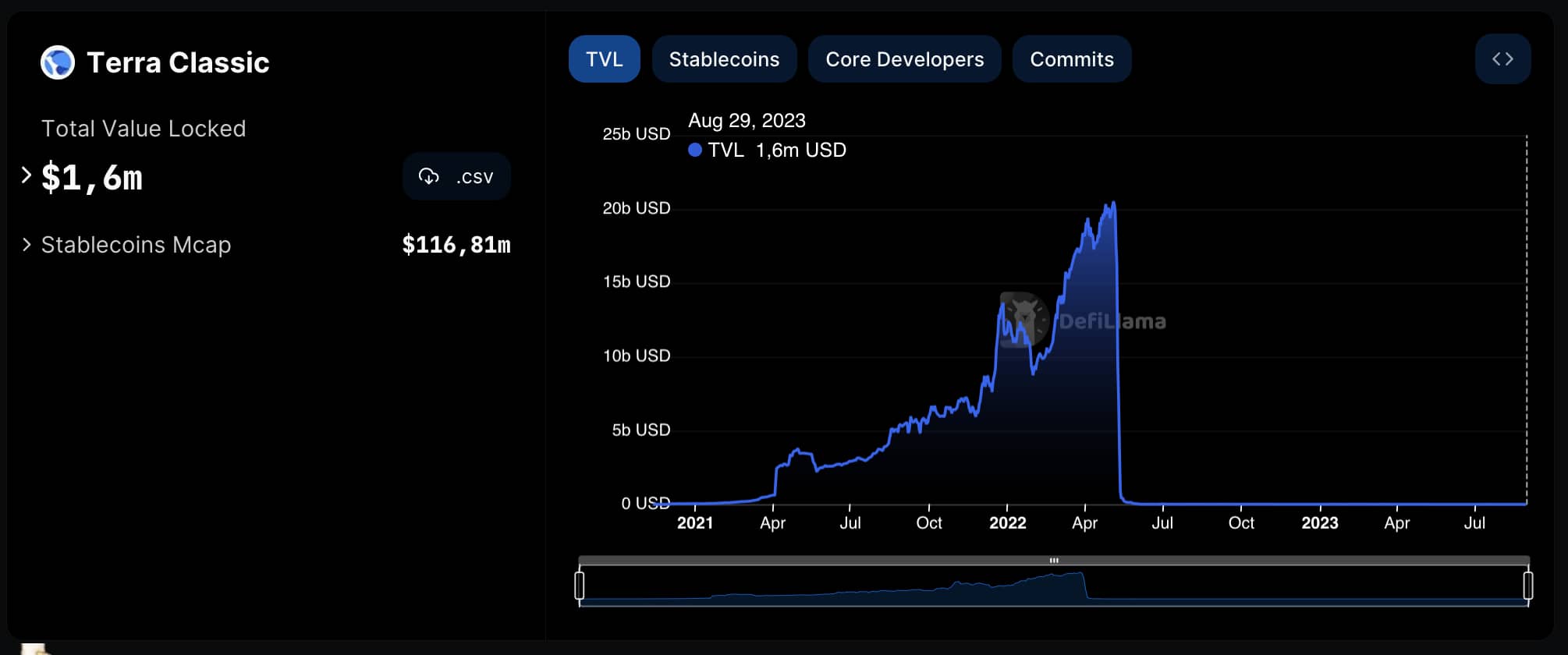Image resolution: width=1568 pixels, height=655 pixels.
Task: Click the $1,6m TVL value
Action: 92,177
